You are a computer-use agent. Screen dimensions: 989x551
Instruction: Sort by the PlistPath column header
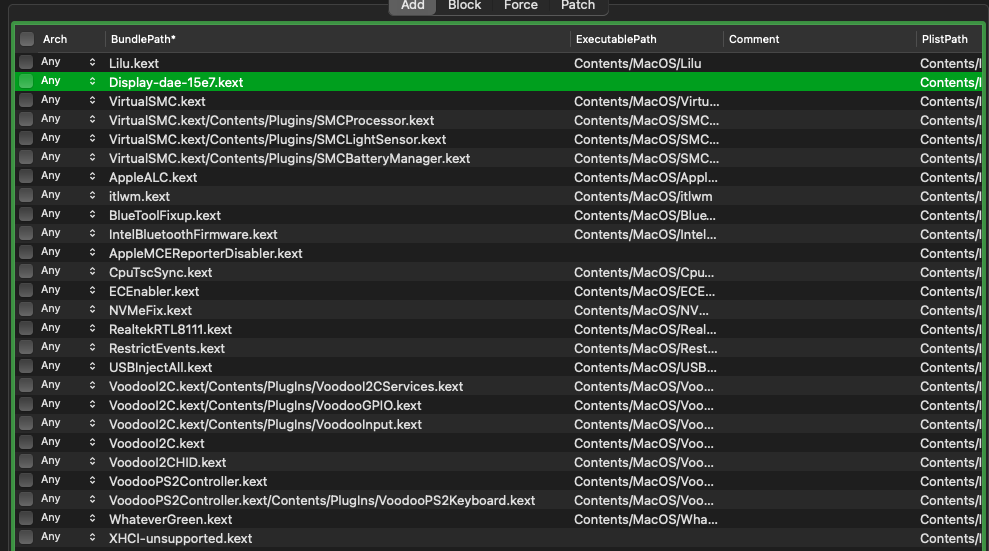coord(944,39)
